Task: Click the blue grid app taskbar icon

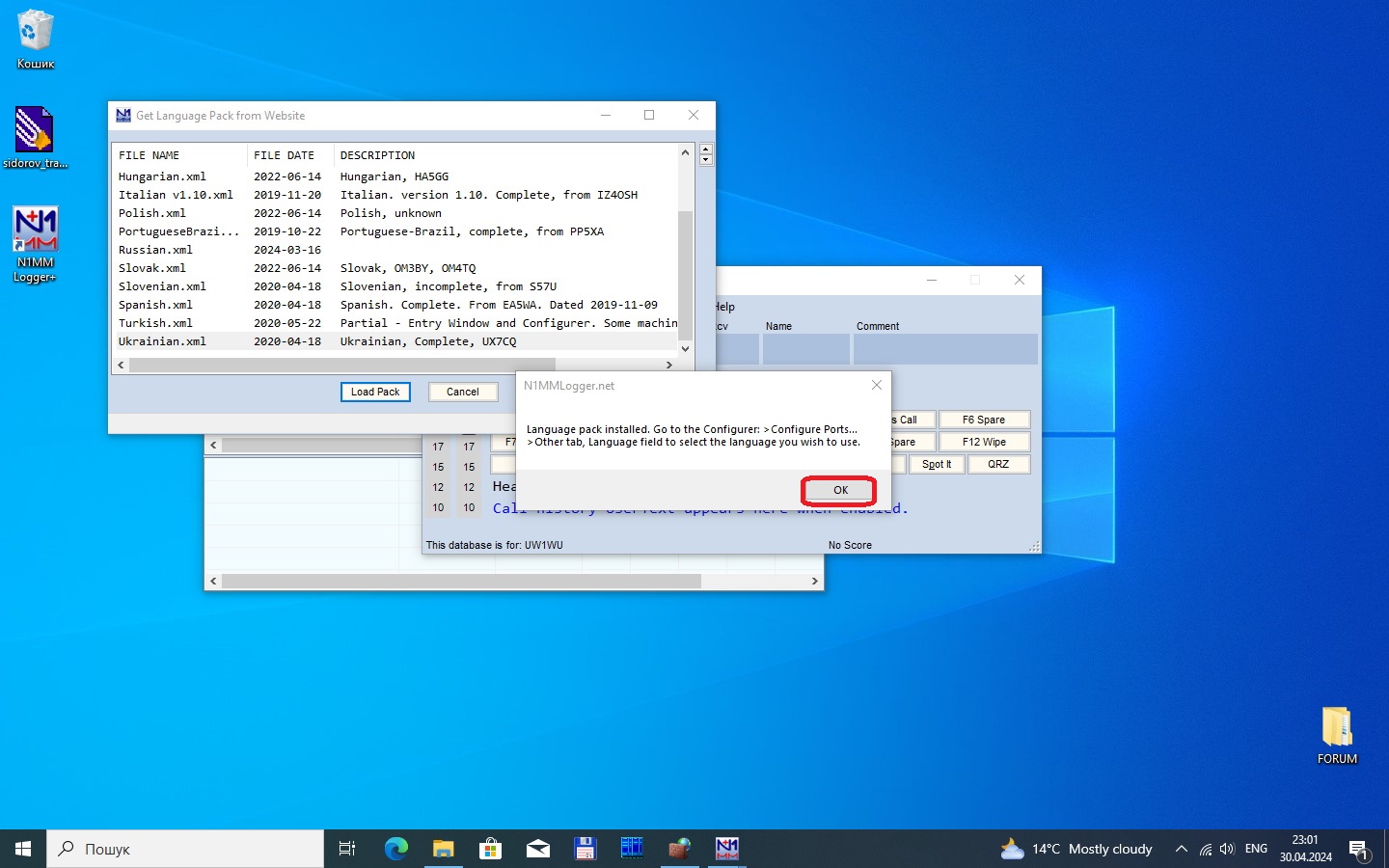Action: (632, 849)
